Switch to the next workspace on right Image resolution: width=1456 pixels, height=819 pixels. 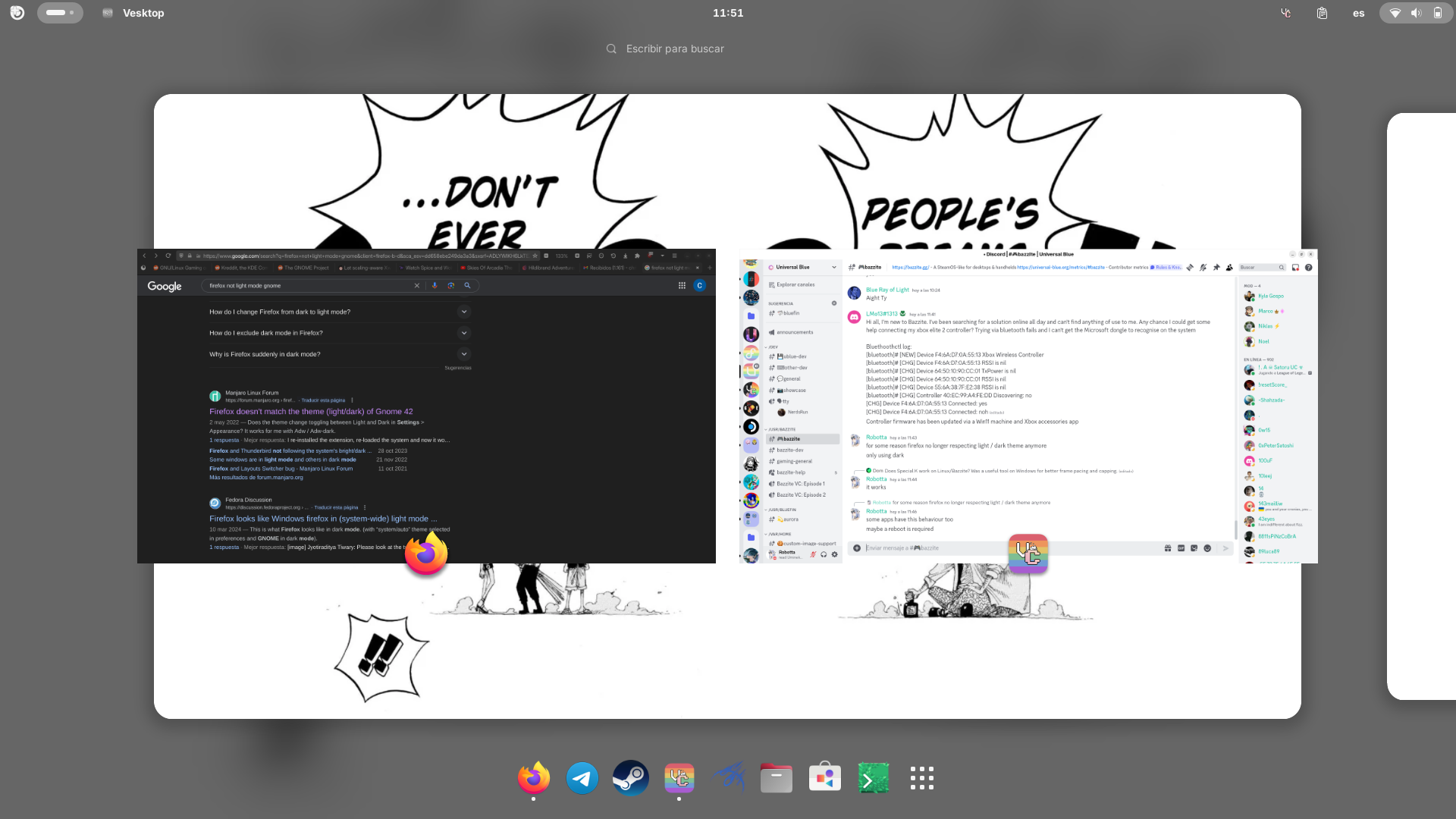point(1422,406)
